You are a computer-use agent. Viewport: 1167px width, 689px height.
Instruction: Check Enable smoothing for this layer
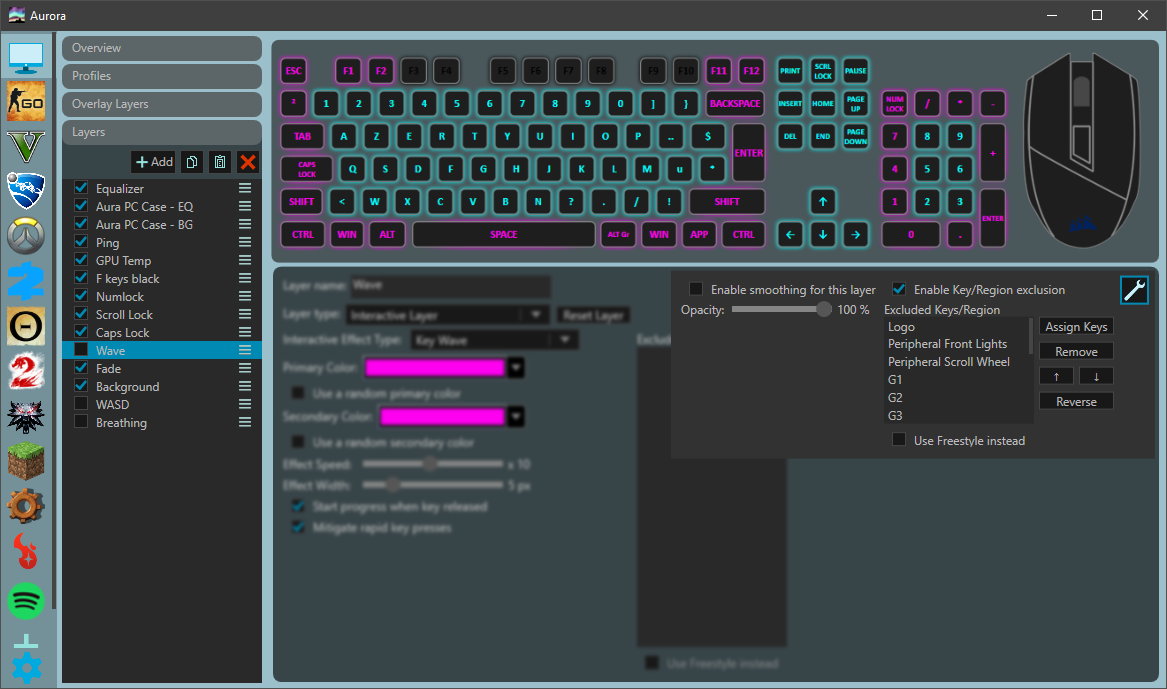click(696, 289)
